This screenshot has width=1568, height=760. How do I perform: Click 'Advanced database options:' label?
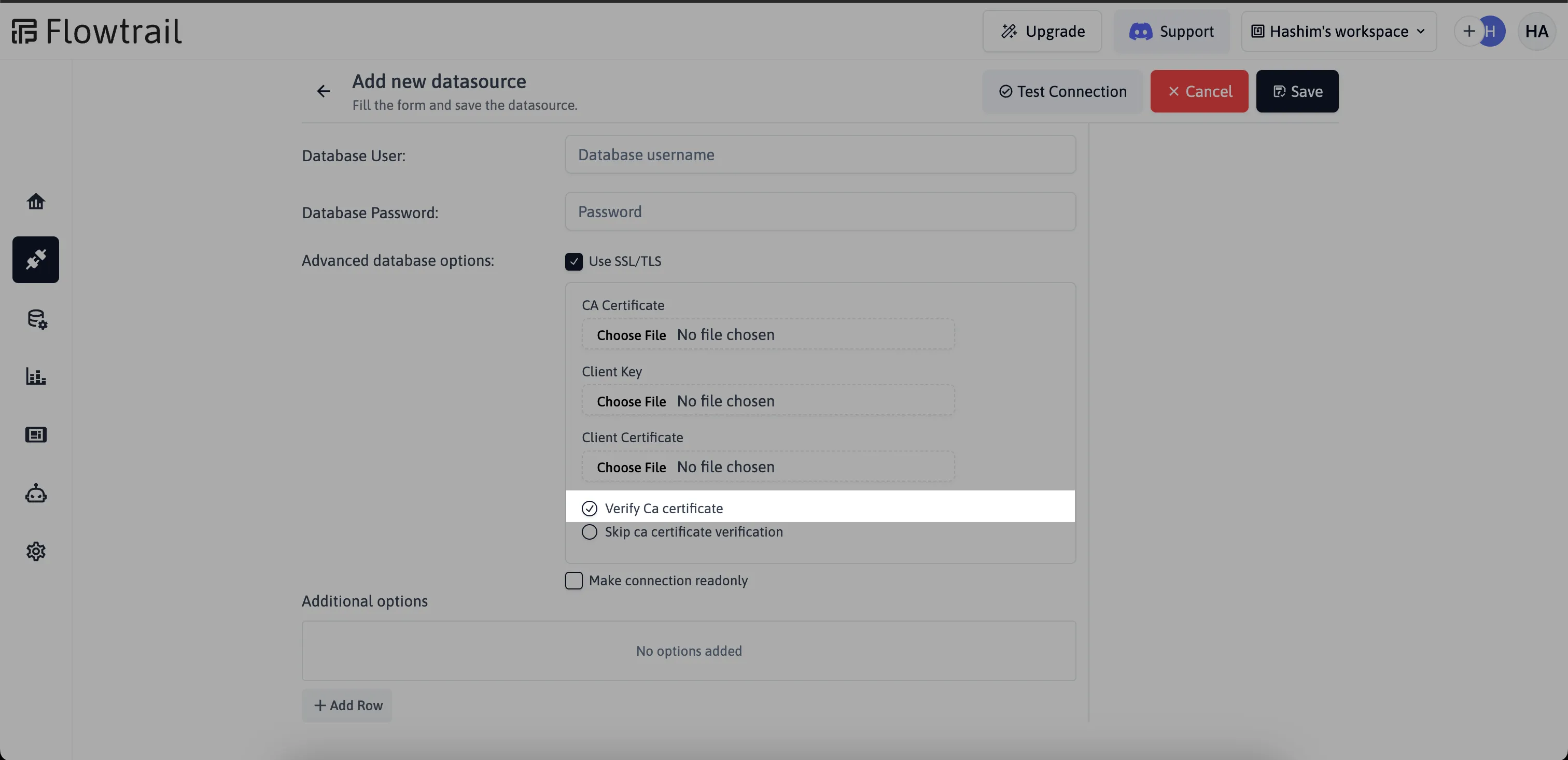pos(398,260)
